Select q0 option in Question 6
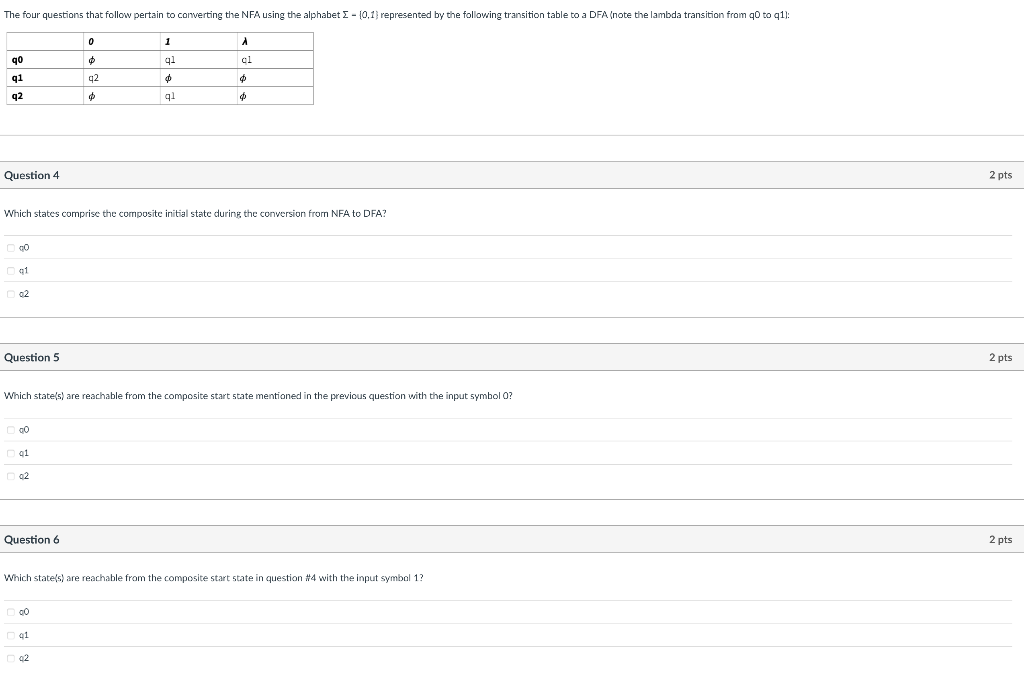 pyautogui.click(x=10, y=612)
